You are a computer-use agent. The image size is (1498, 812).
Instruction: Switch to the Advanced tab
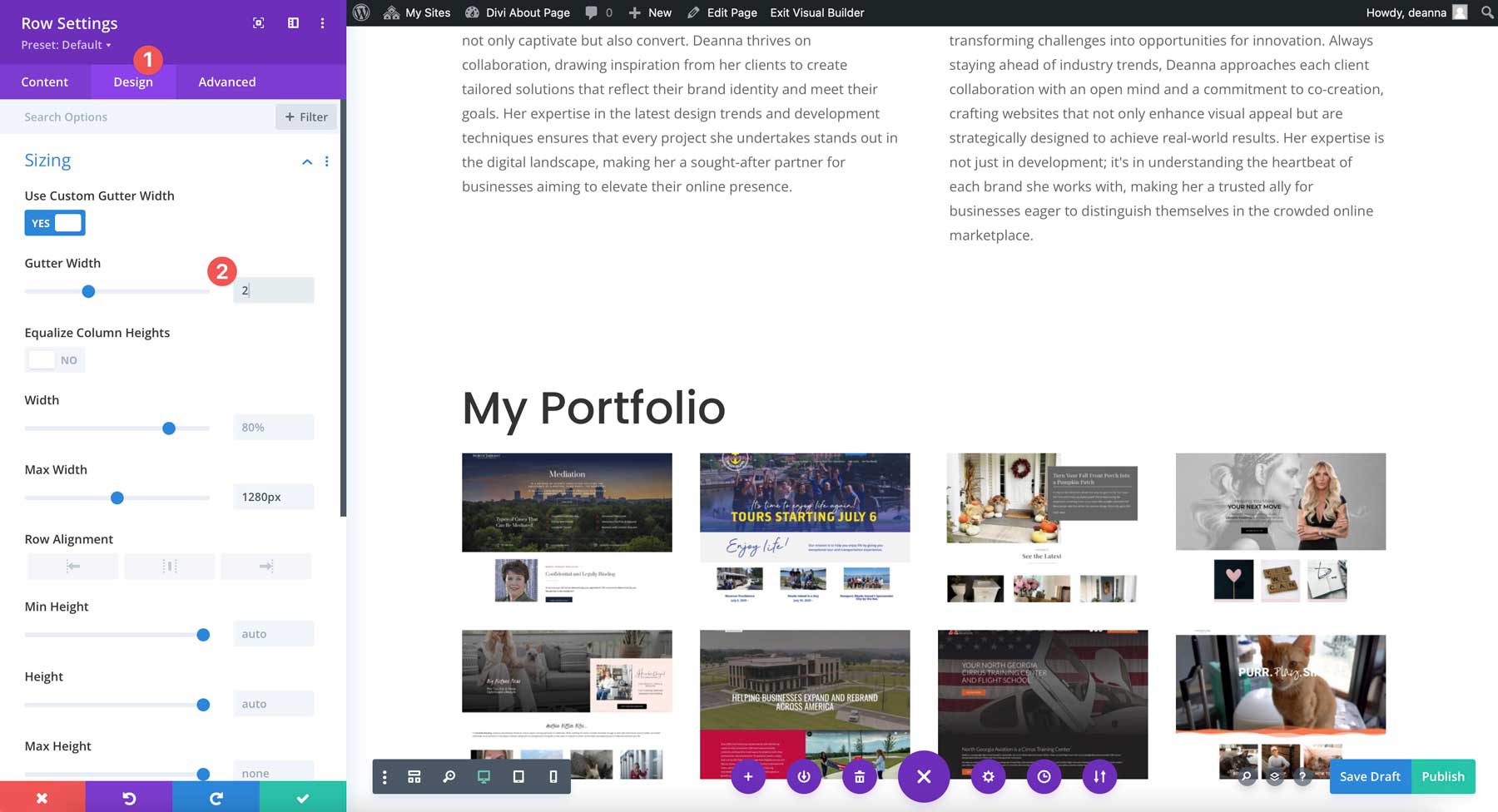pos(226,82)
